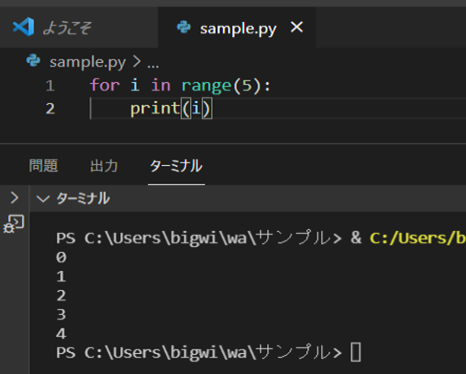The height and width of the screenshot is (374, 466).
Task: Click the first PS C:\Users\bigwi\wa\サンプル> prompt line
Action: click(x=199, y=238)
